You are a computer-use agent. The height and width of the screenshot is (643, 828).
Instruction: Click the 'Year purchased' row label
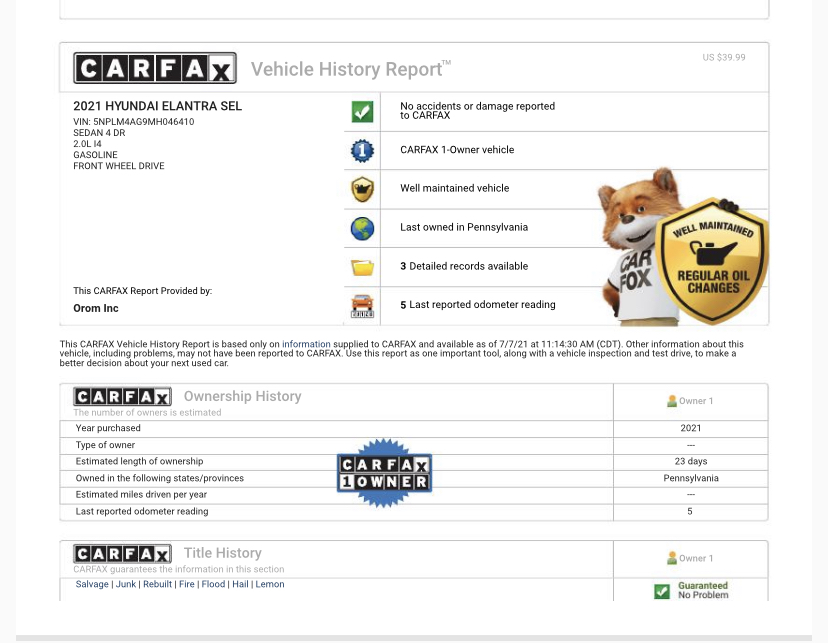108,428
